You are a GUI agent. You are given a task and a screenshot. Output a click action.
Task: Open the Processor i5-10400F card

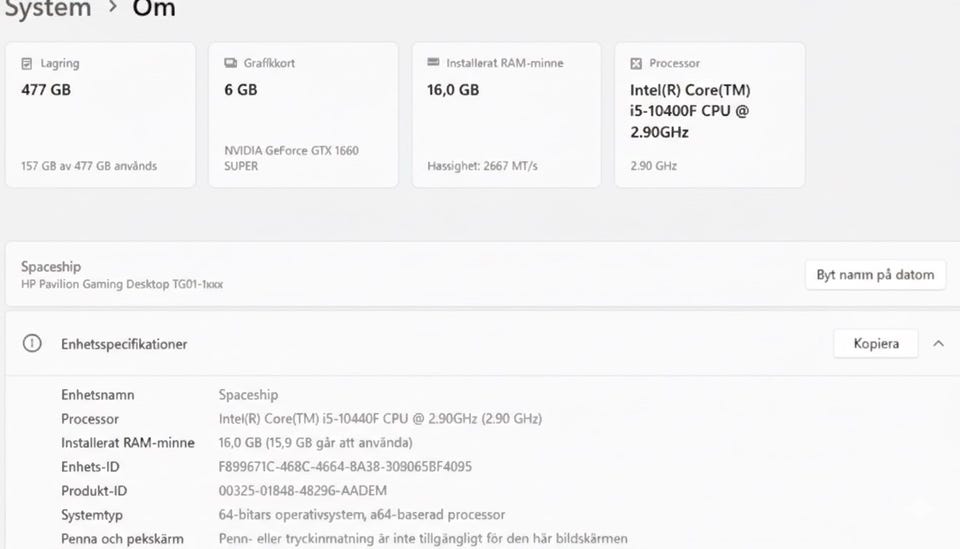(x=709, y=115)
